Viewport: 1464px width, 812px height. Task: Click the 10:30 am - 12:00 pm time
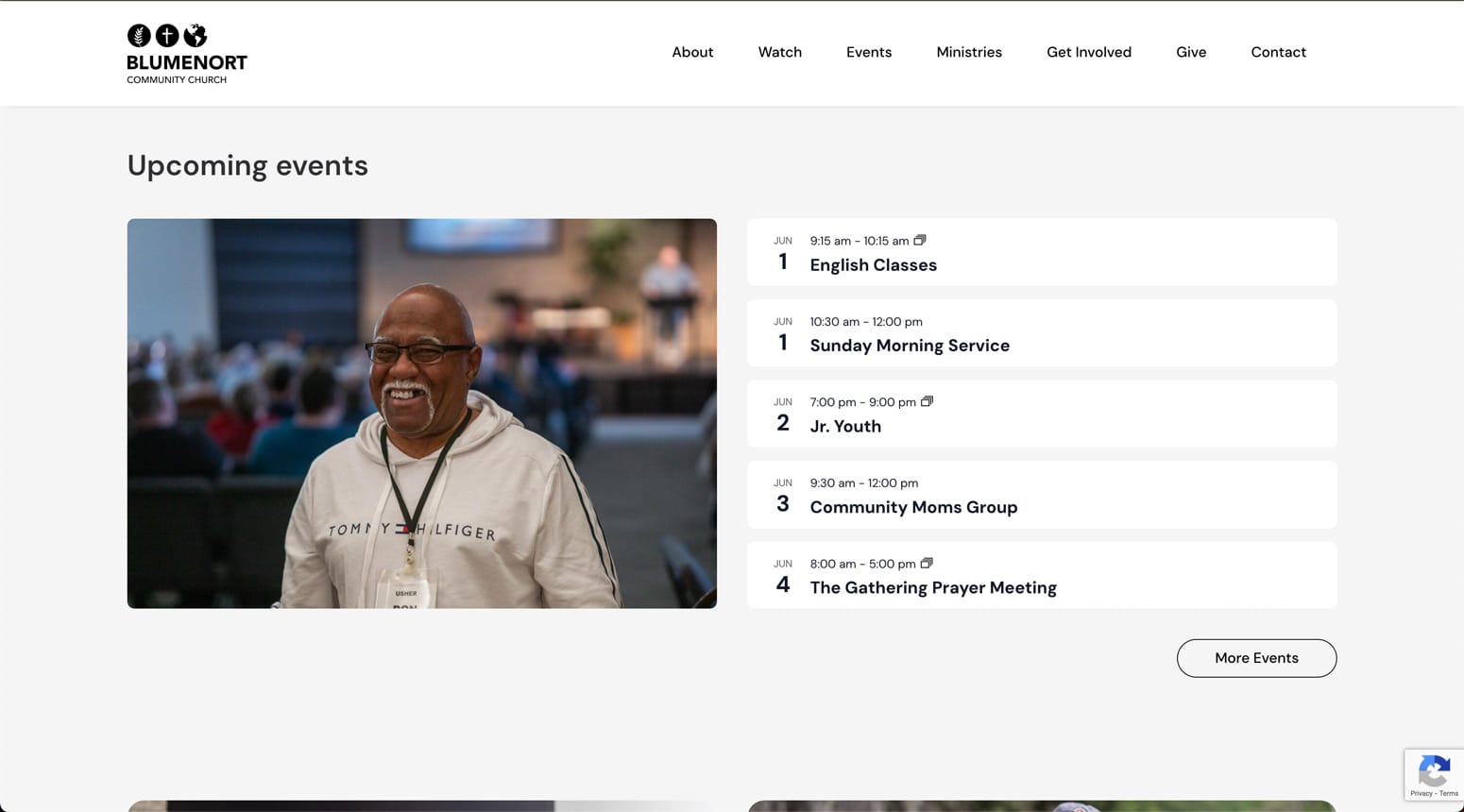pos(866,322)
